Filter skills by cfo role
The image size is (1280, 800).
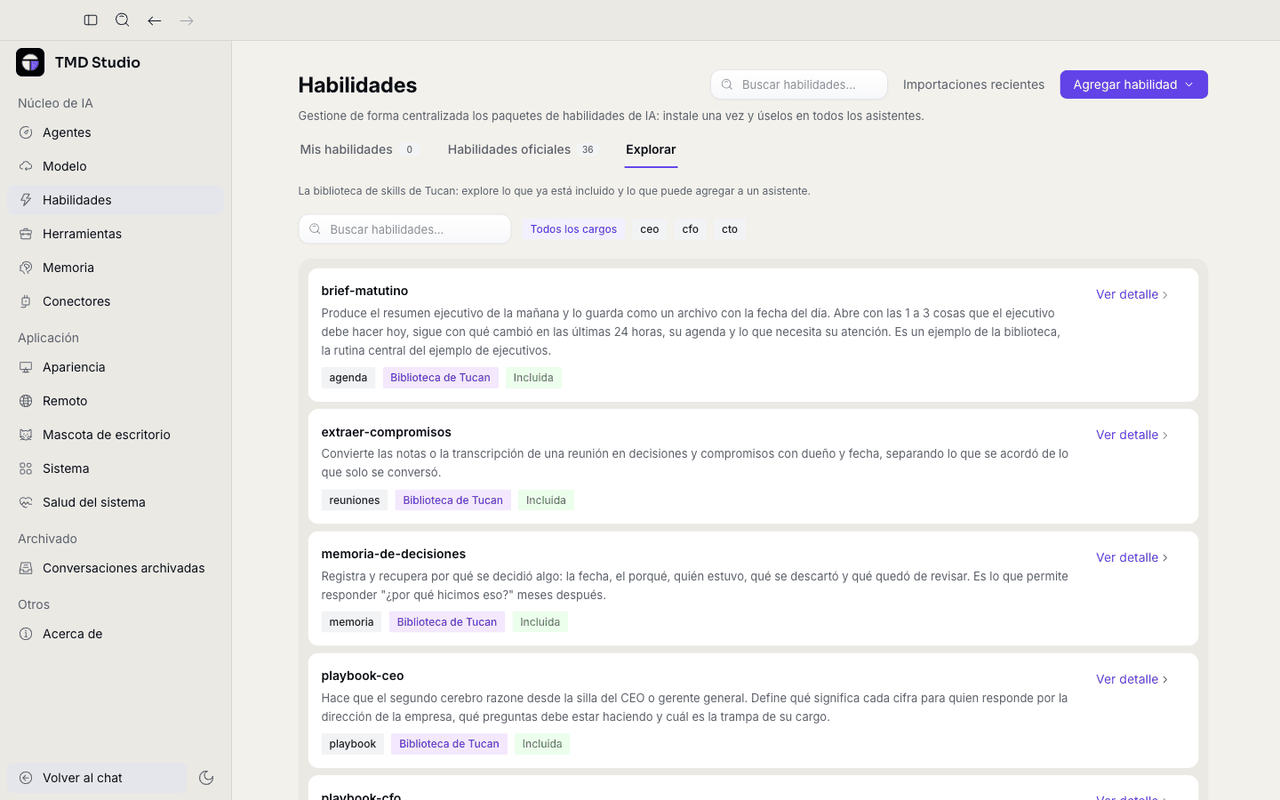coord(691,229)
